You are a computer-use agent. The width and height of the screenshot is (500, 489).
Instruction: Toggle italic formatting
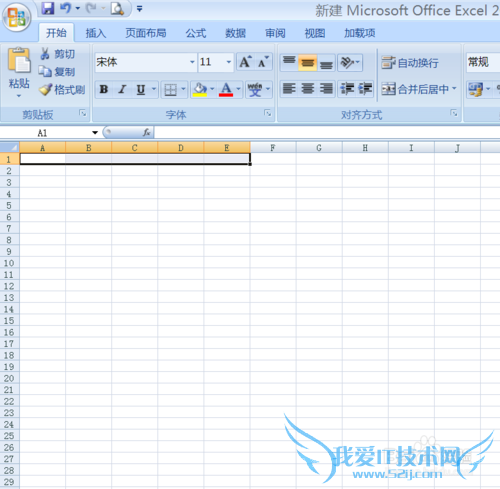coord(122,89)
